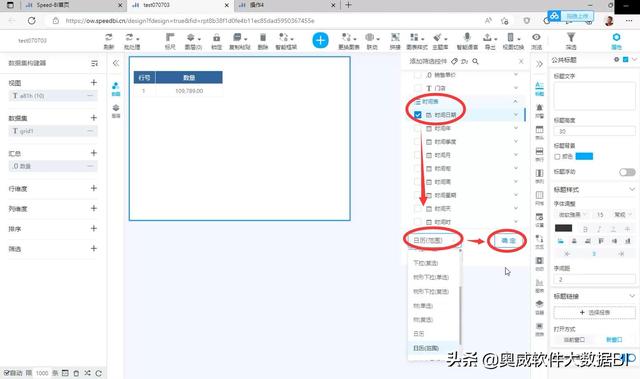This screenshot has width=640, height=379.
Task: Click the gear icon beside 公共标题
Action: pos(616,60)
